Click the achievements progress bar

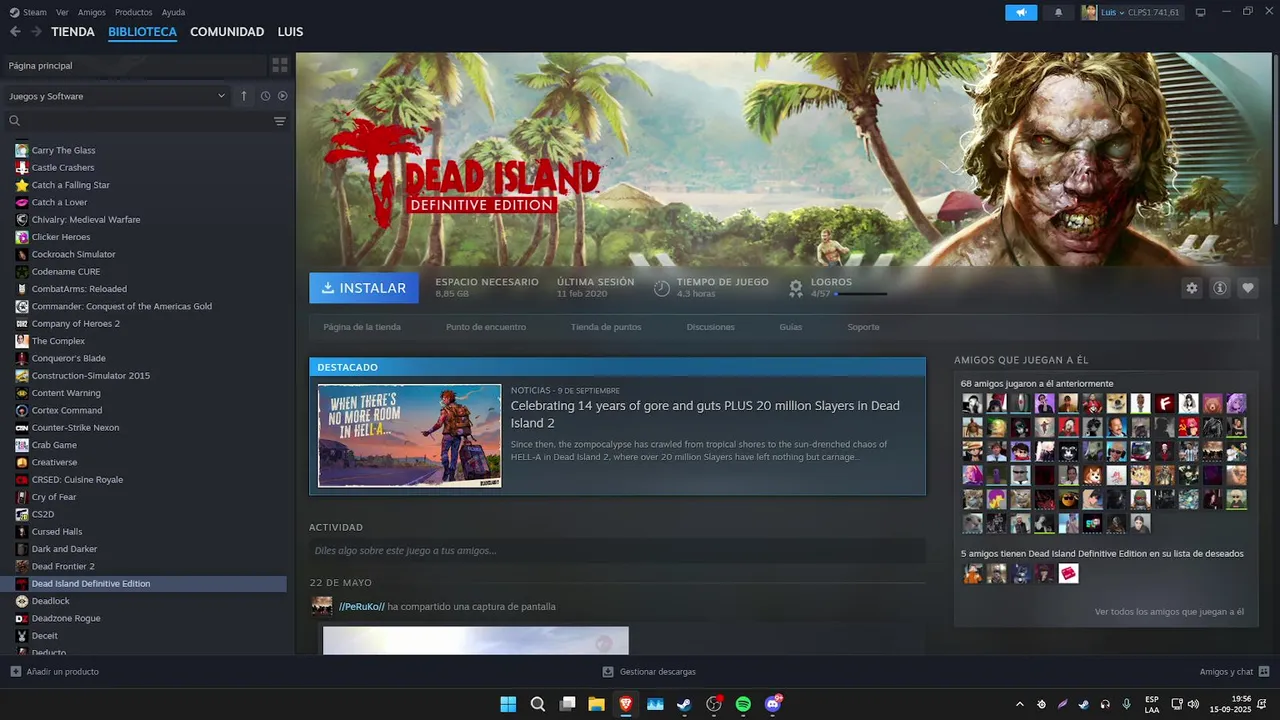tap(861, 294)
